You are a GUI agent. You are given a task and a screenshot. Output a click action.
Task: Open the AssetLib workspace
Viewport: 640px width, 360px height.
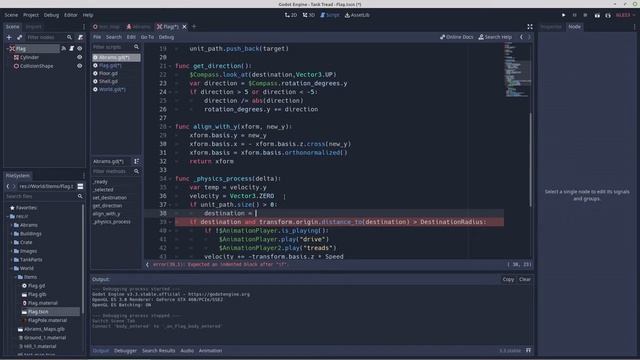tap(357, 15)
